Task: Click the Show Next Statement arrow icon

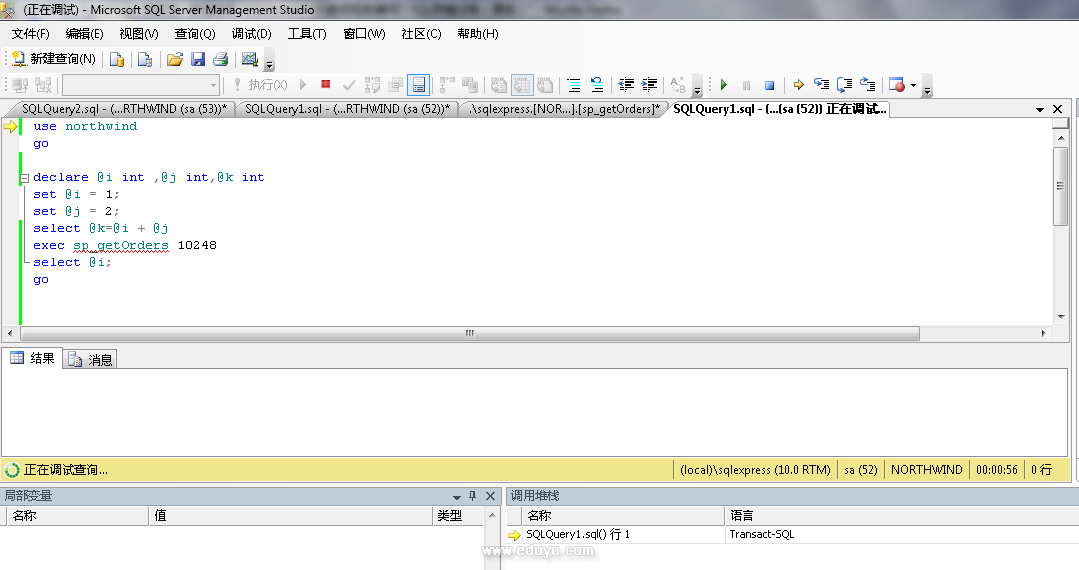Action: pos(798,85)
